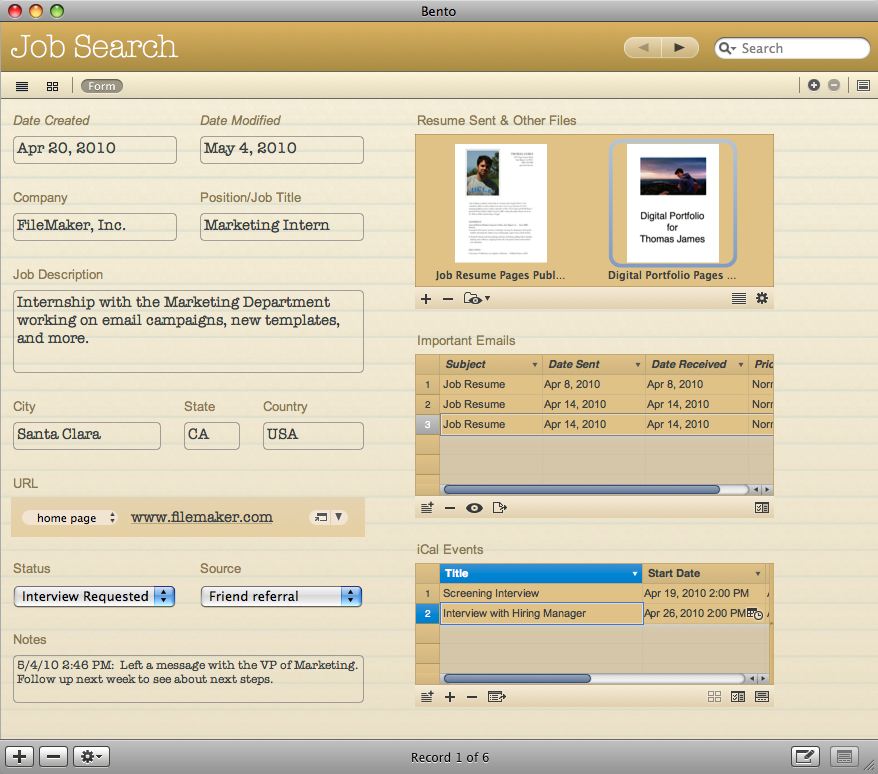
Task: Toggle list display in Resume files box
Action: click(x=739, y=298)
